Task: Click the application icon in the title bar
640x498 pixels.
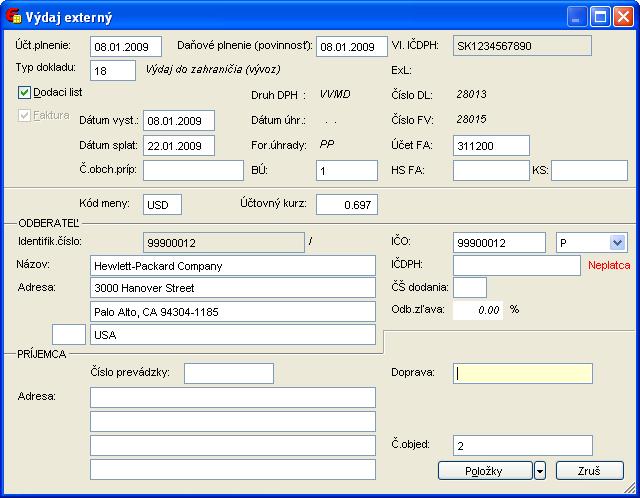Action: (x=13, y=16)
